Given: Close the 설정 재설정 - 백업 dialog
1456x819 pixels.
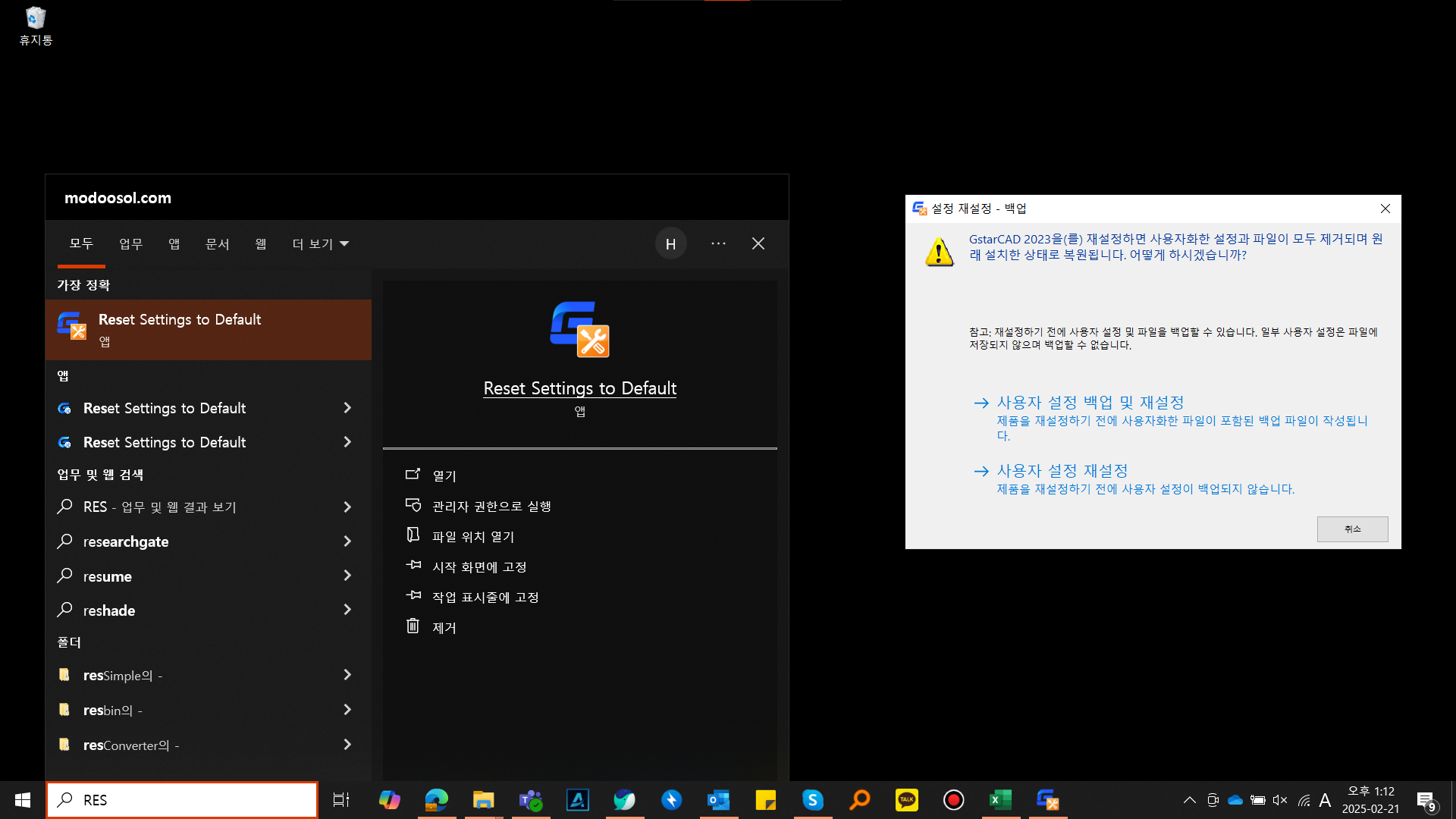Looking at the screenshot, I should [1385, 209].
